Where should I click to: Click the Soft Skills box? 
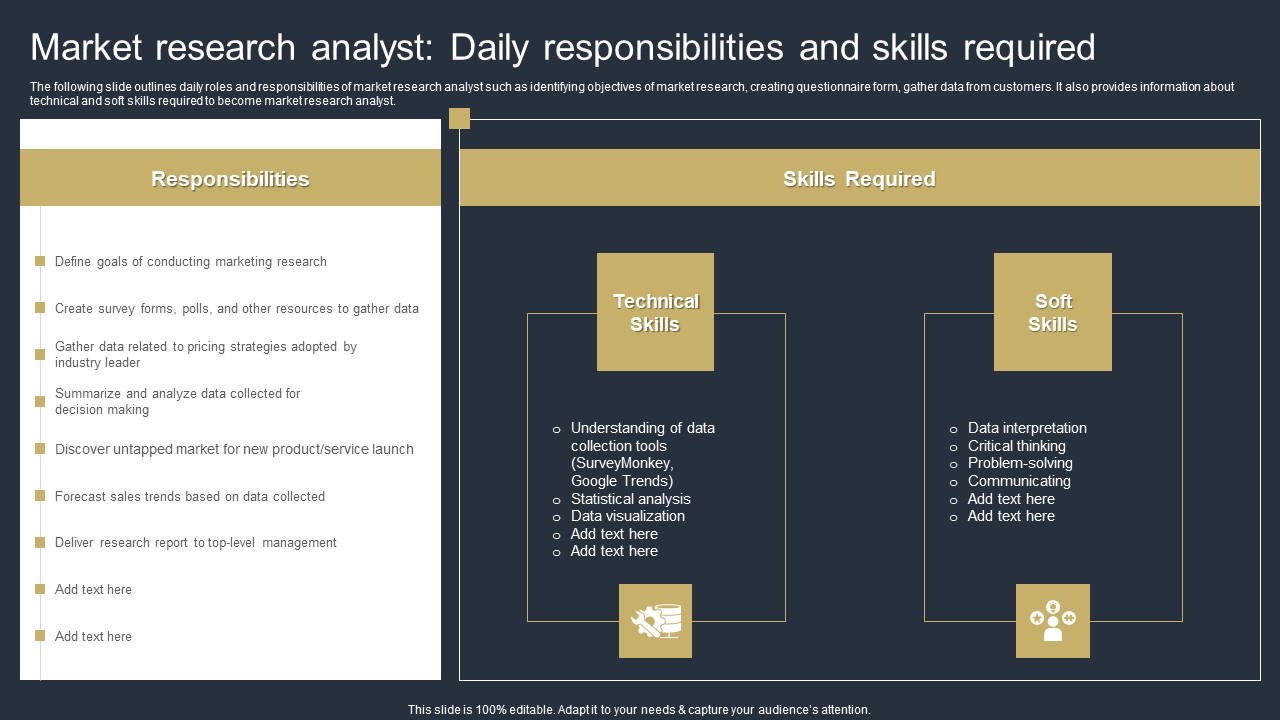(x=1053, y=312)
